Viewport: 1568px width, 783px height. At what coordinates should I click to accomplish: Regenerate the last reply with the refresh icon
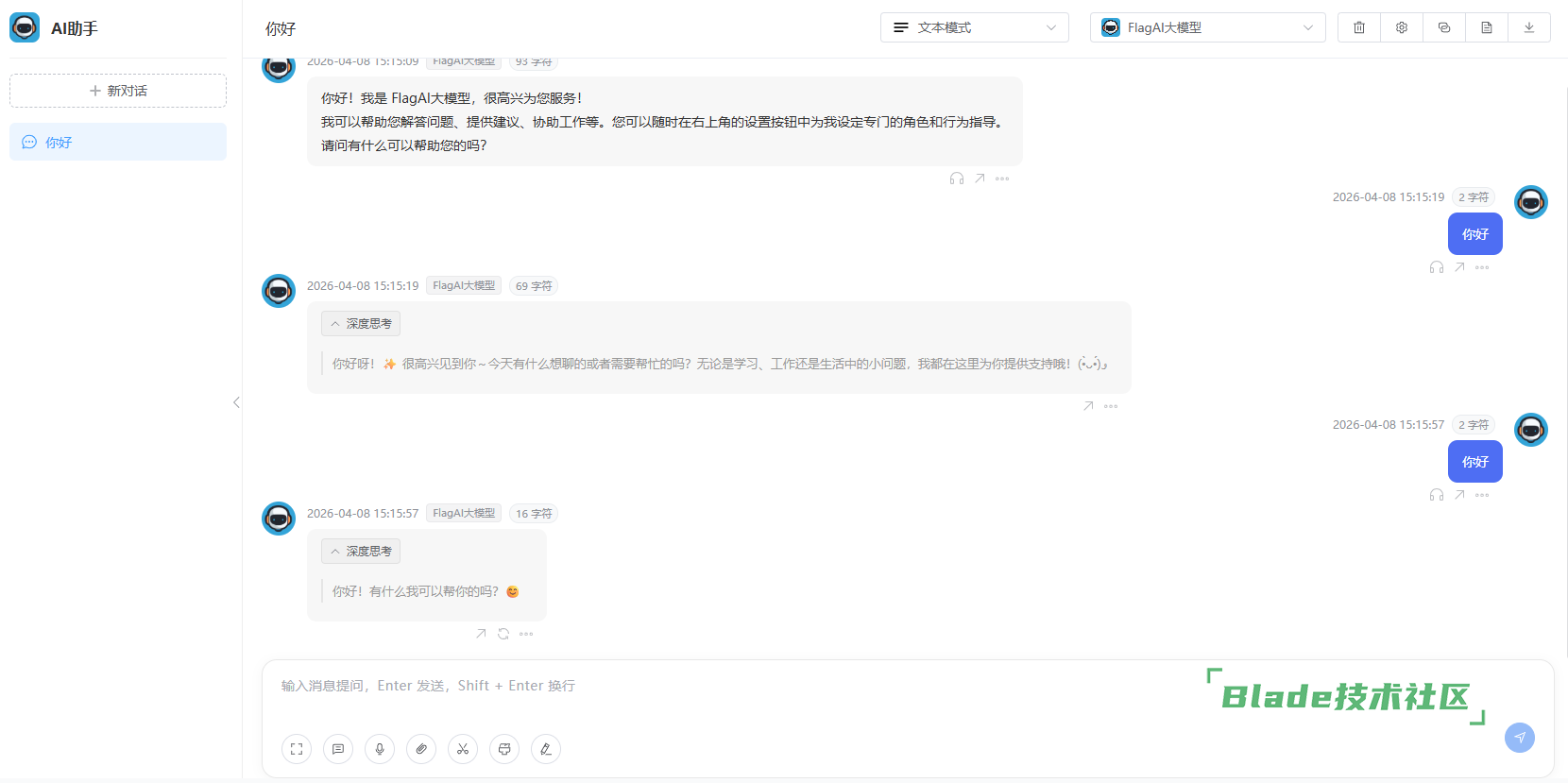coord(503,634)
